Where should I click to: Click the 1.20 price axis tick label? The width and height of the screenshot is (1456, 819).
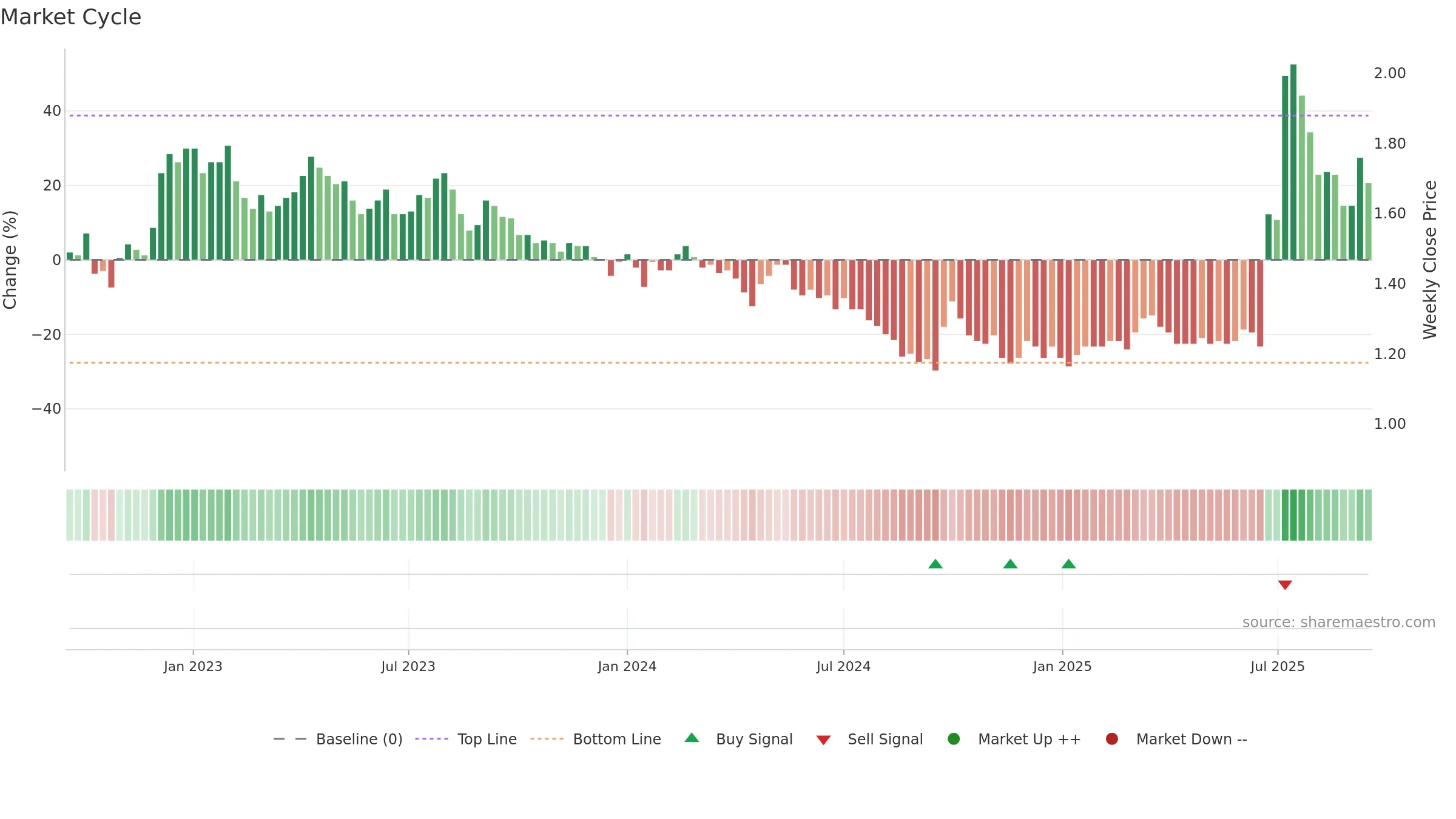[1390, 354]
